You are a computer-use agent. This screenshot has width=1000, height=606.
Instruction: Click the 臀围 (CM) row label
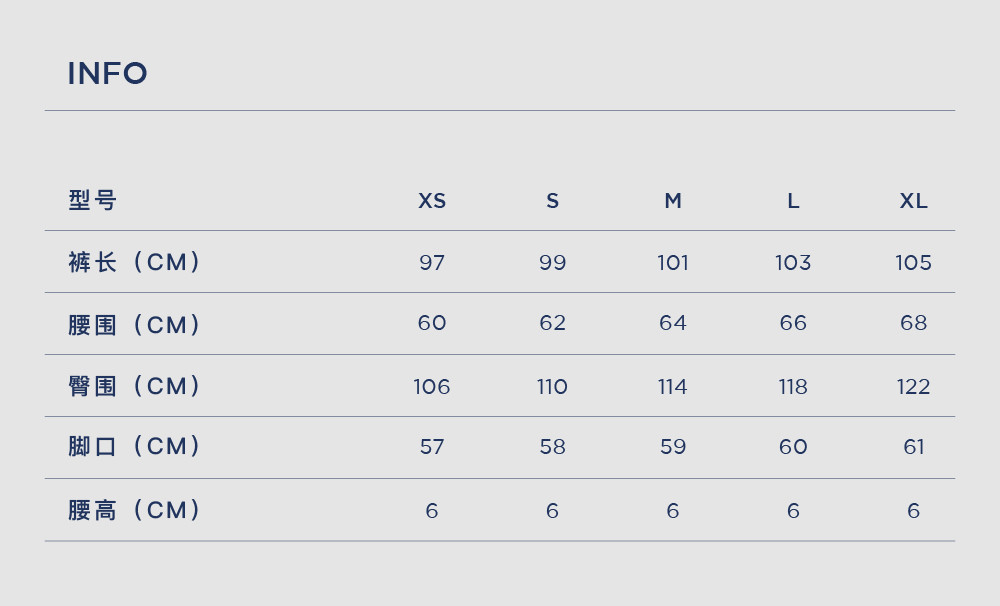pyautogui.click(x=134, y=386)
